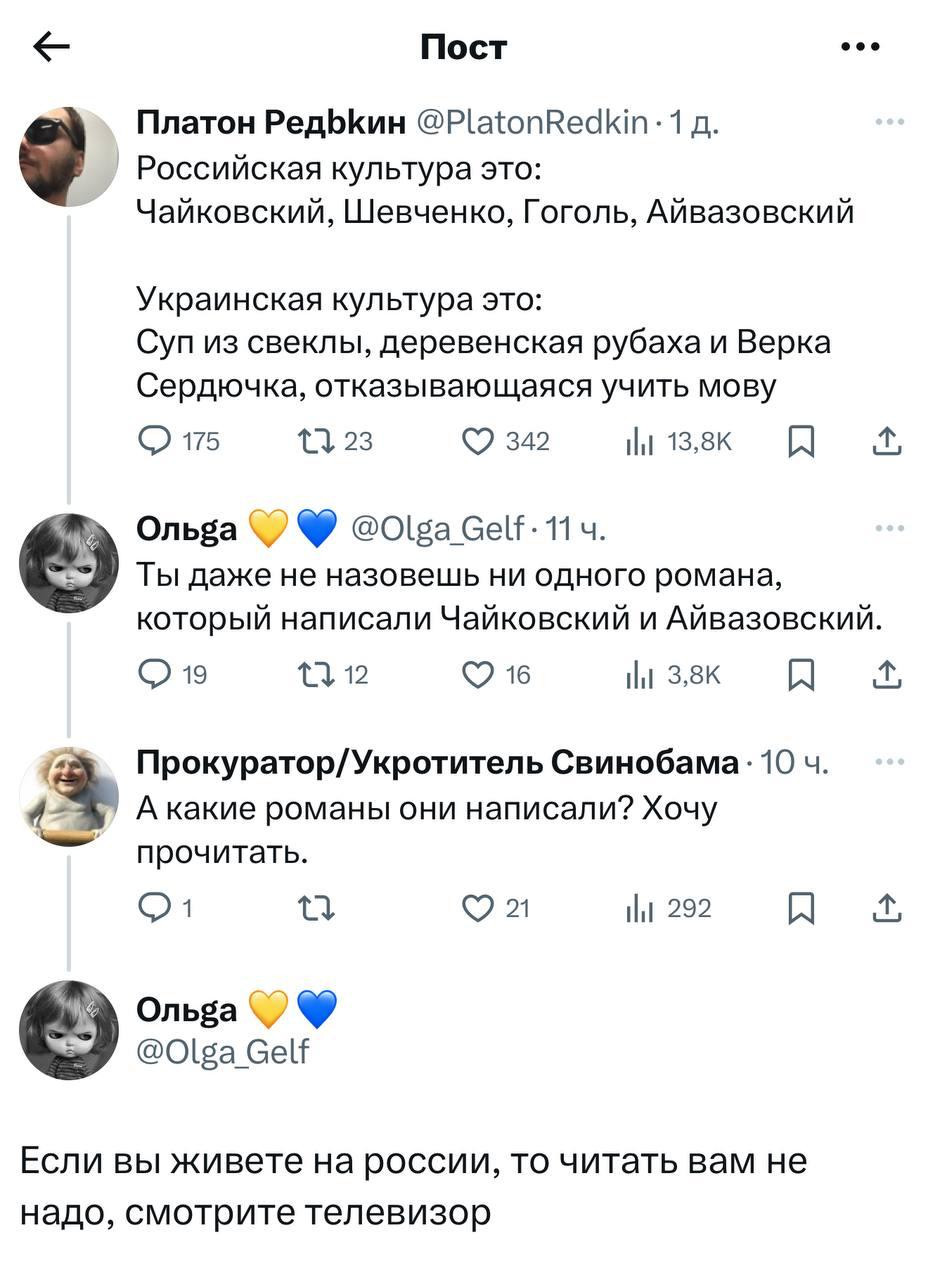Open more options on Ольга's first reply
Viewport: 928px width, 1280px height.
889,528
